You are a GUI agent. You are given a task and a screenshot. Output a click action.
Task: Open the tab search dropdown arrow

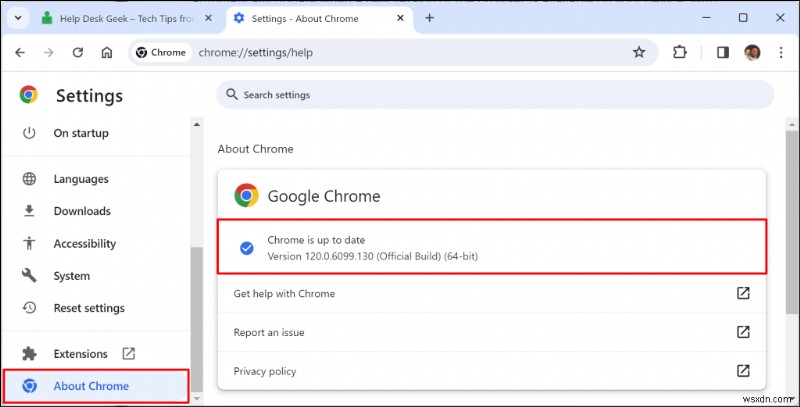coord(18,18)
